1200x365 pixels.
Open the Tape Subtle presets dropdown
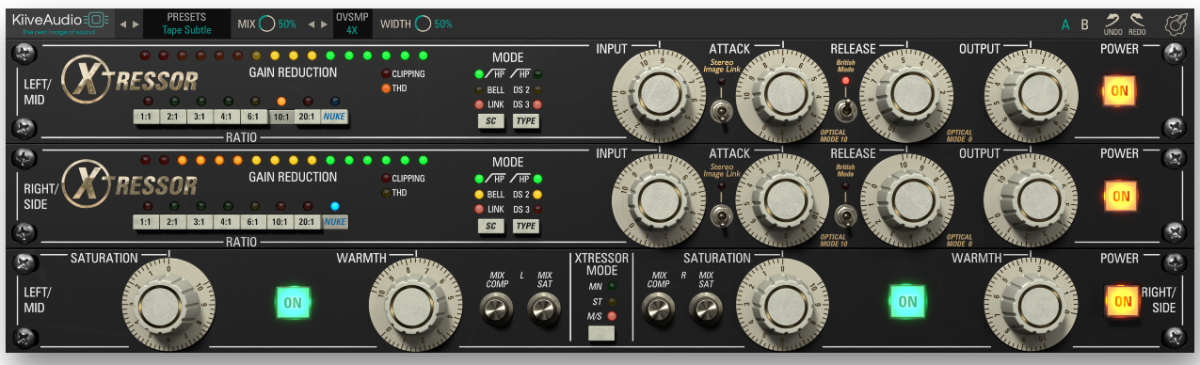(187, 23)
